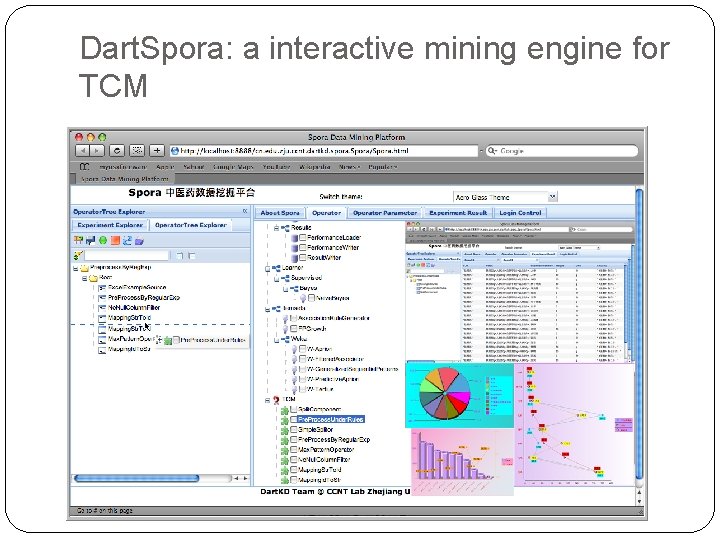The image size is (720, 540).
Task: Click the blue save-style icon in explorer toolbar
Action: (90, 240)
